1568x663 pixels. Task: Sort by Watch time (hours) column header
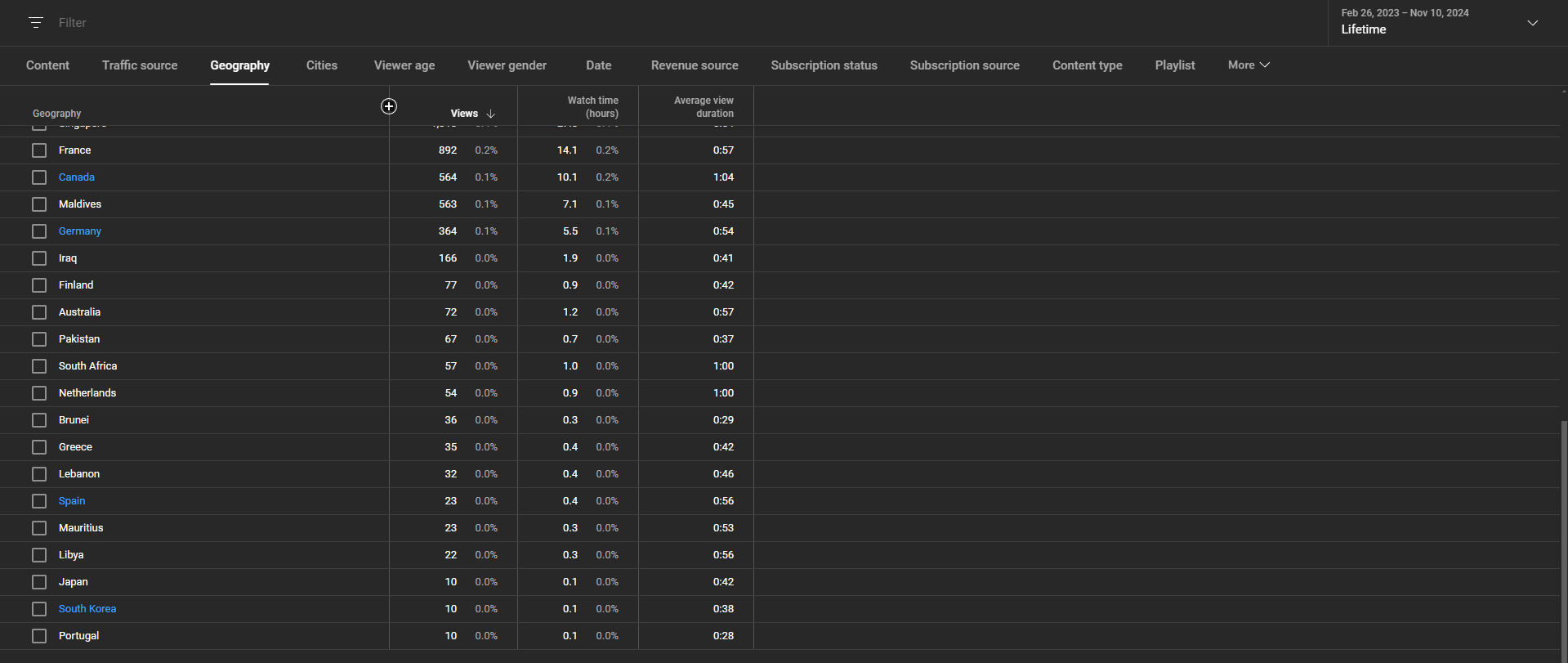click(592, 107)
